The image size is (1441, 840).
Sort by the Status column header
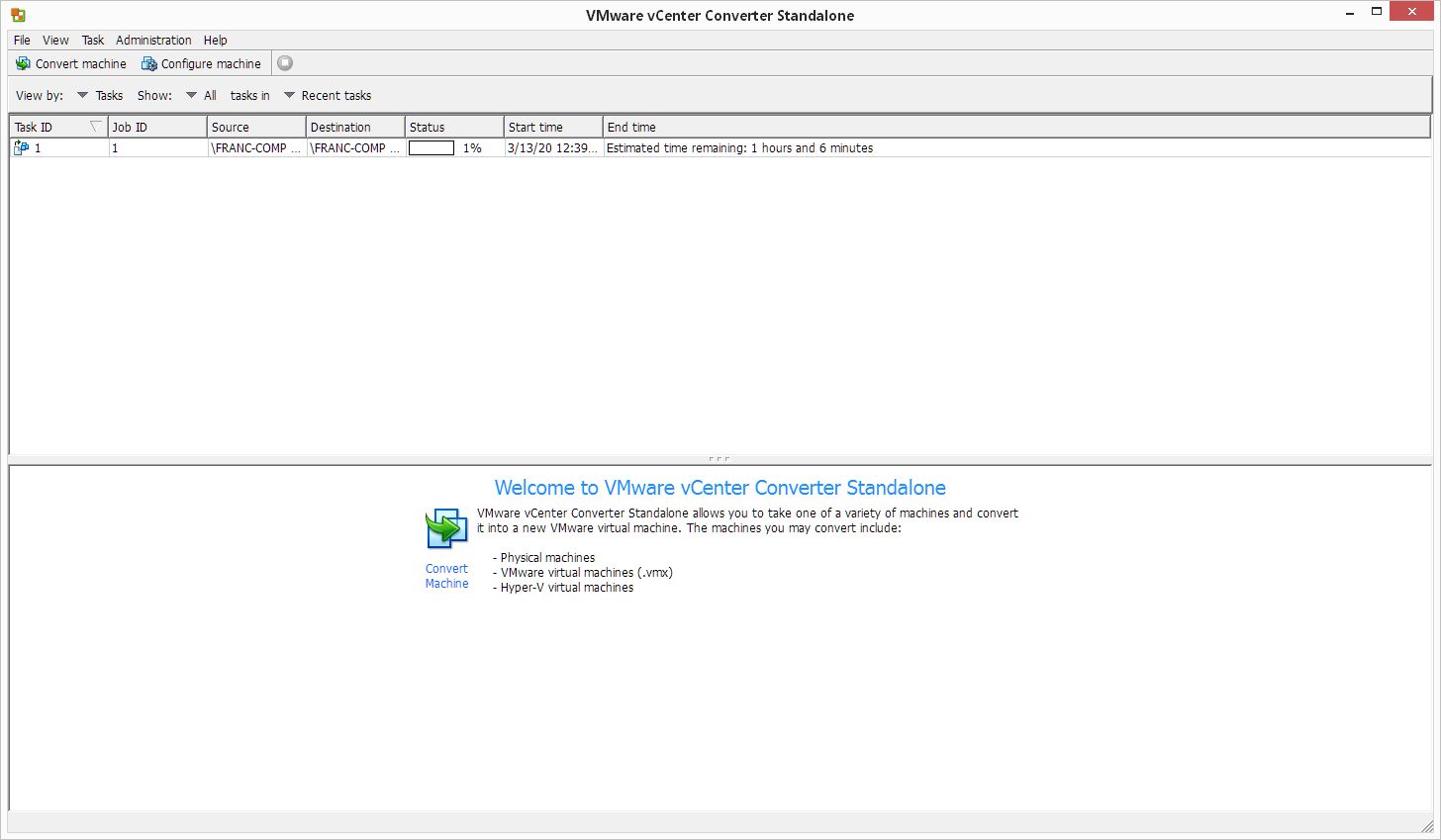[453, 127]
